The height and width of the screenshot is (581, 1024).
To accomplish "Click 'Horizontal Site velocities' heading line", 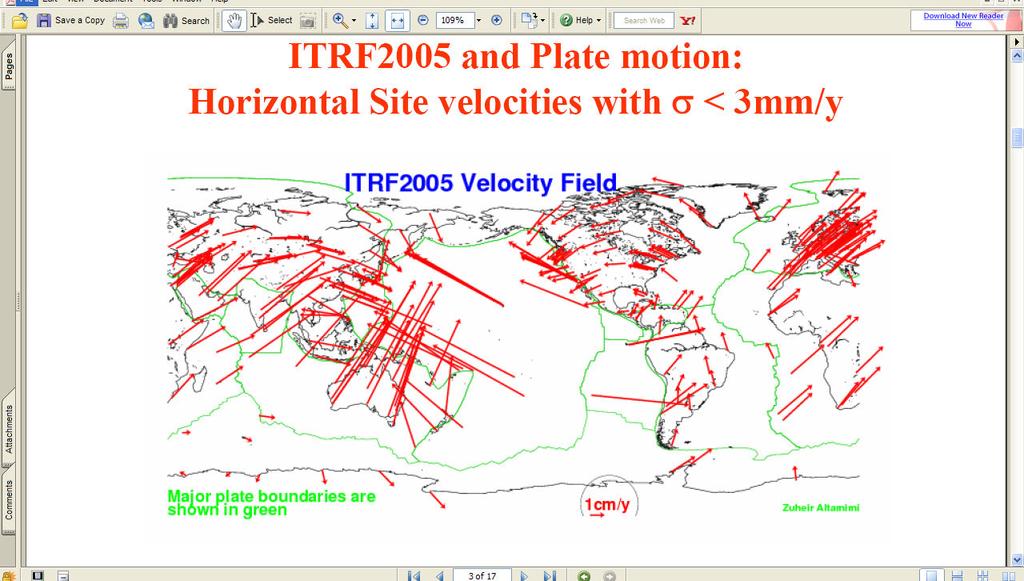I will pos(515,102).
